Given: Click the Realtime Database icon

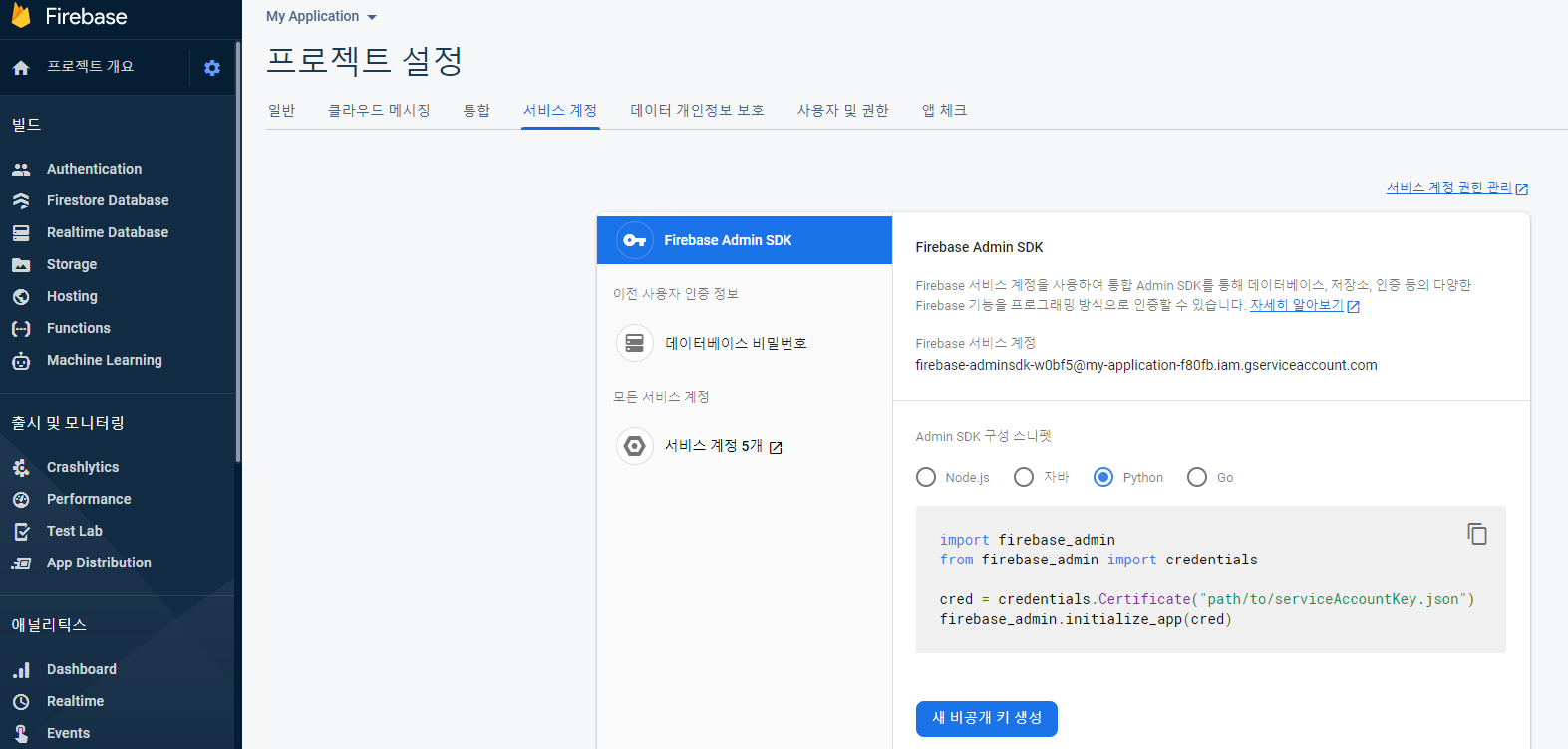Looking at the screenshot, I should 21,233.
